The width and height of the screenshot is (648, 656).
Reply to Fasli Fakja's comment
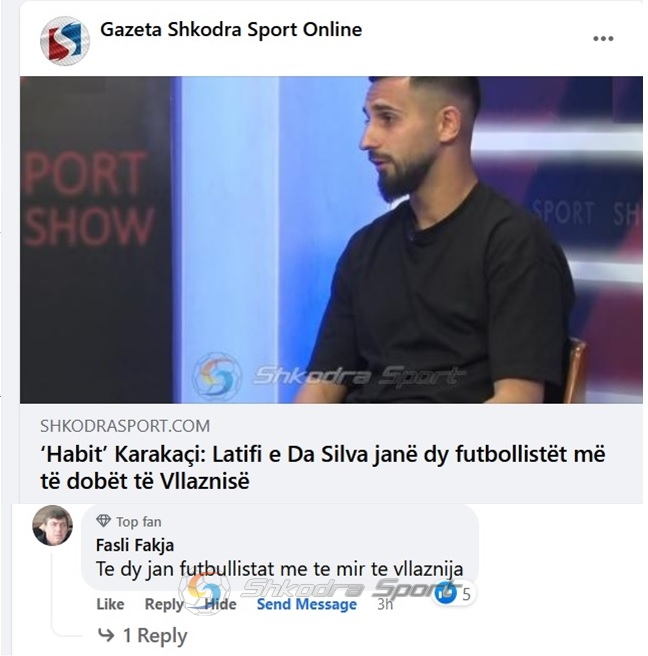click(164, 604)
